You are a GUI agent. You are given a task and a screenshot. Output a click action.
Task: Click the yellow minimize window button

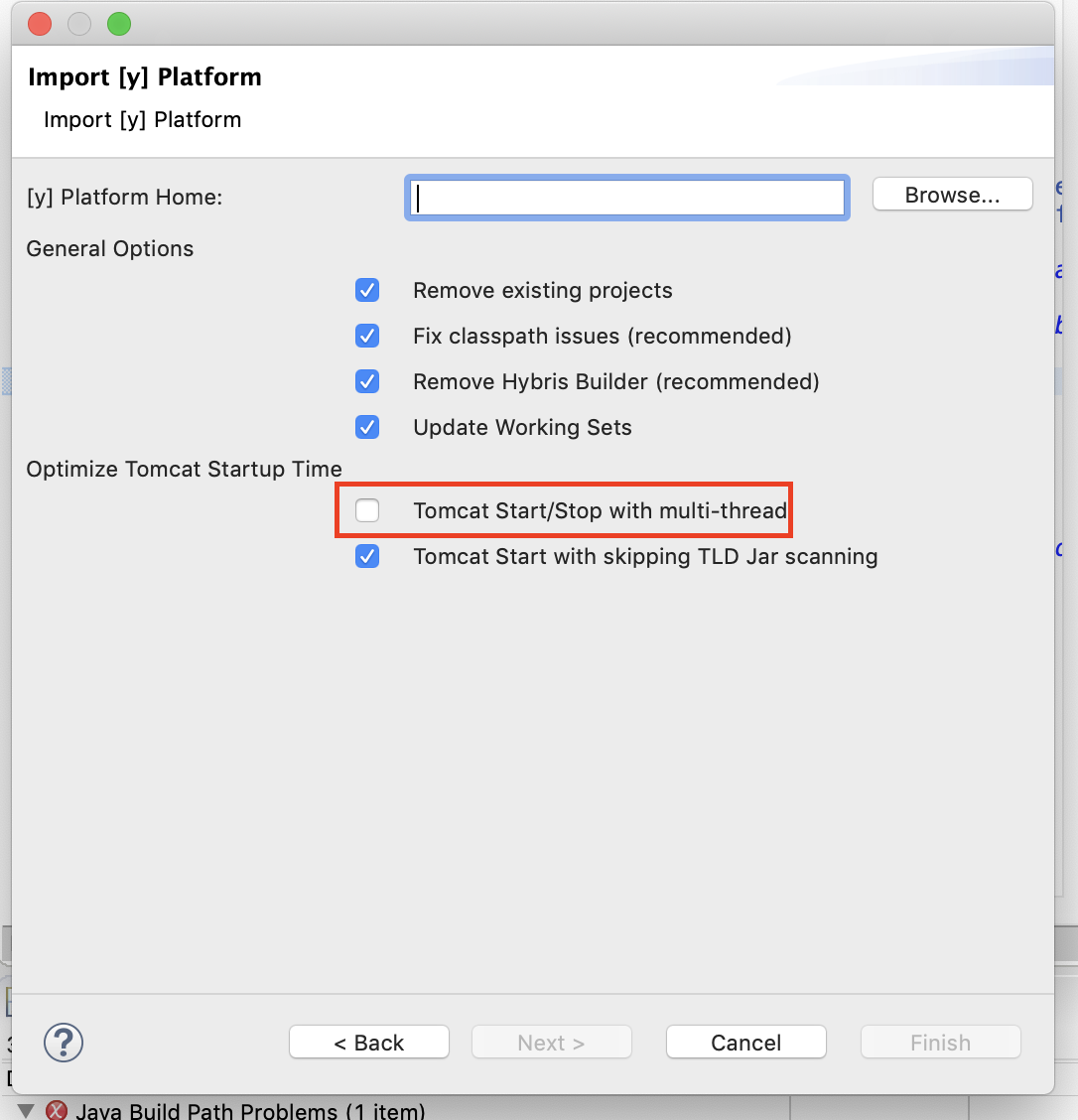pyautogui.click(x=78, y=24)
